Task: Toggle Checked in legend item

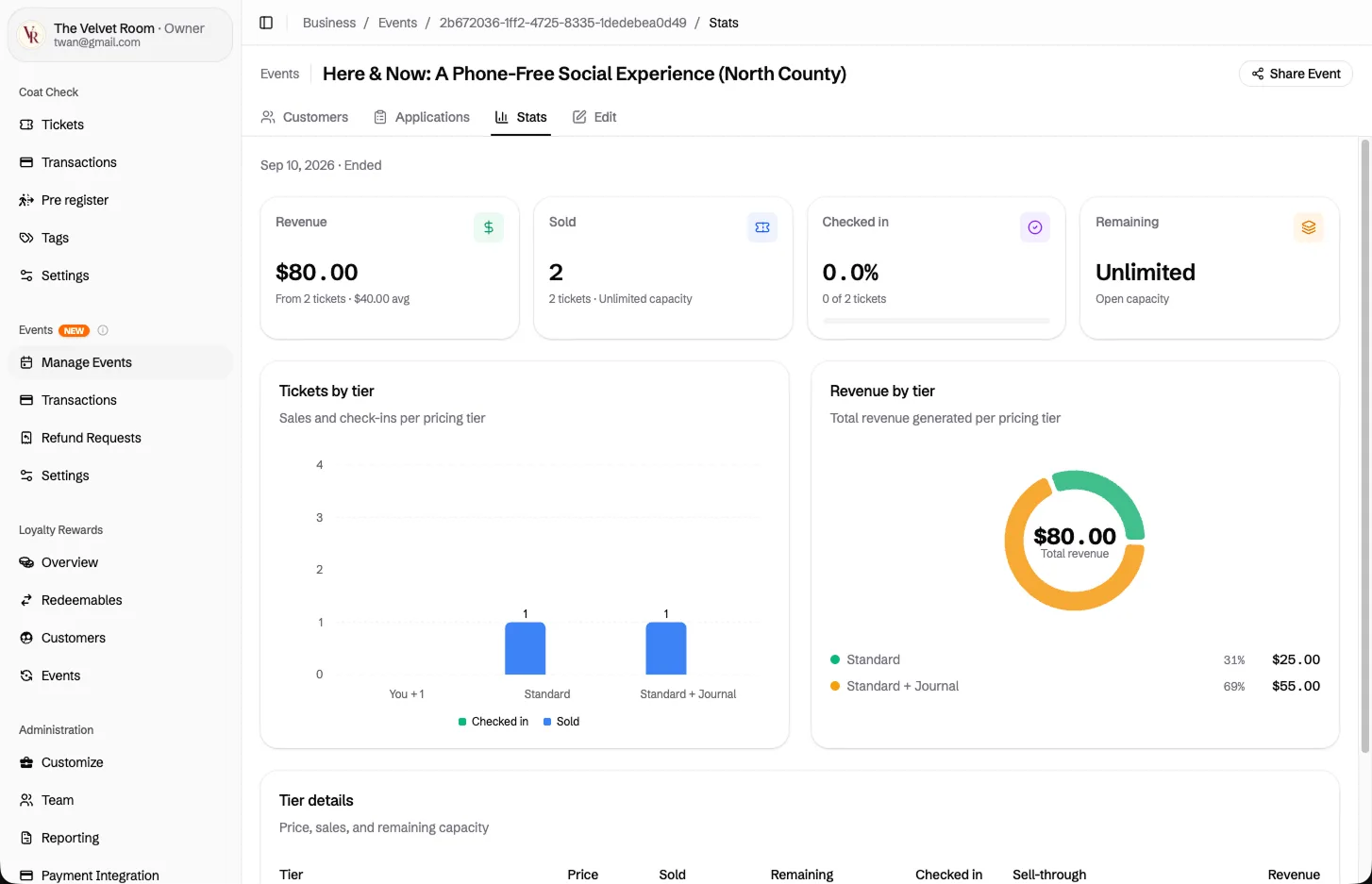Action: coord(494,722)
